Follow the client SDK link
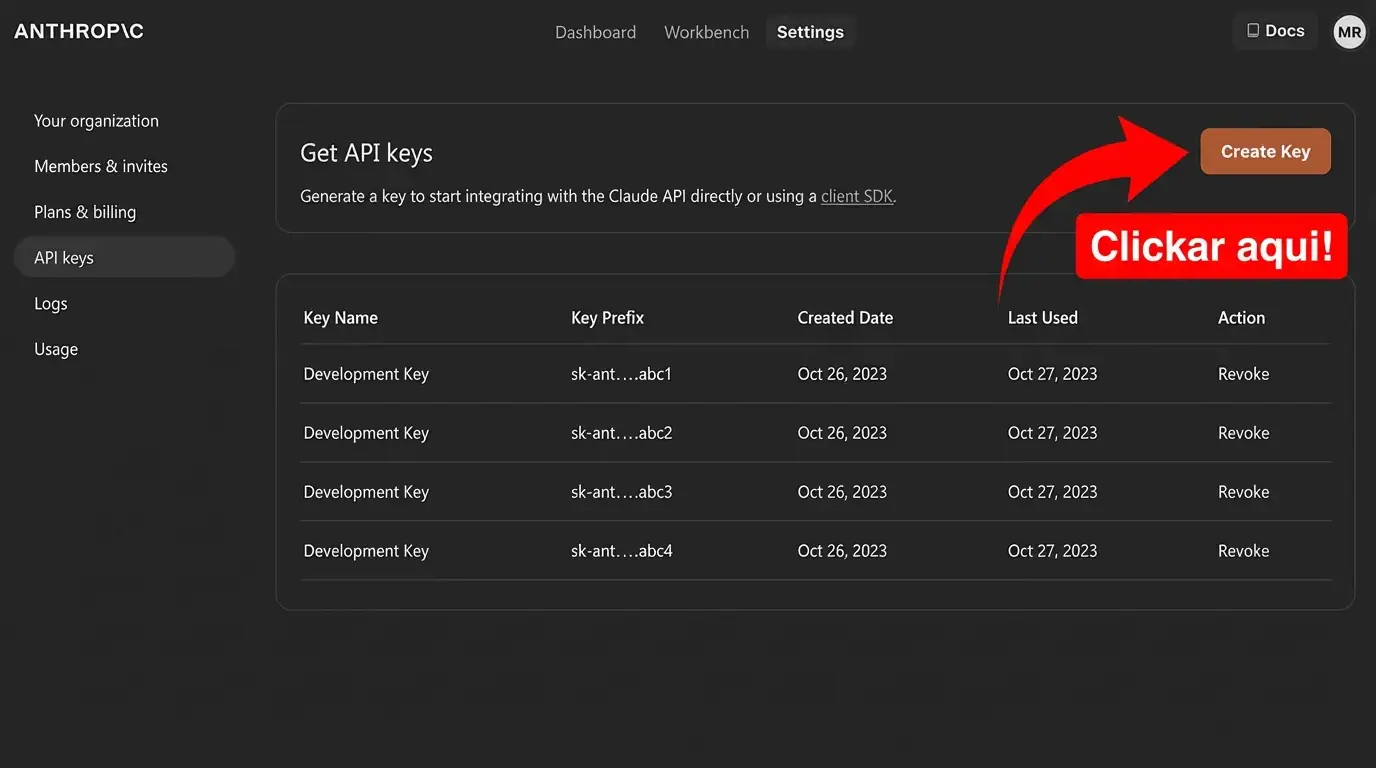 (x=857, y=197)
